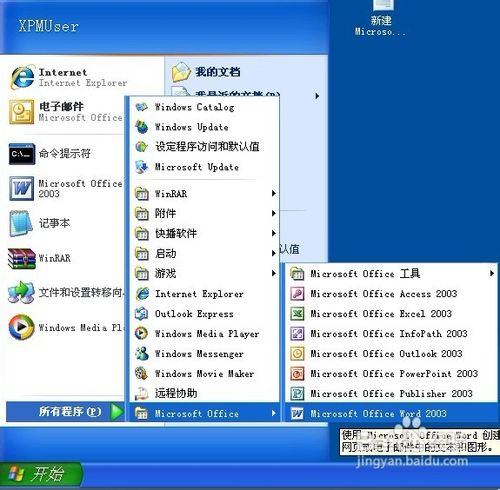Click the Microsoft Update icon
This screenshot has width=500, height=490.
(x=142, y=167)
